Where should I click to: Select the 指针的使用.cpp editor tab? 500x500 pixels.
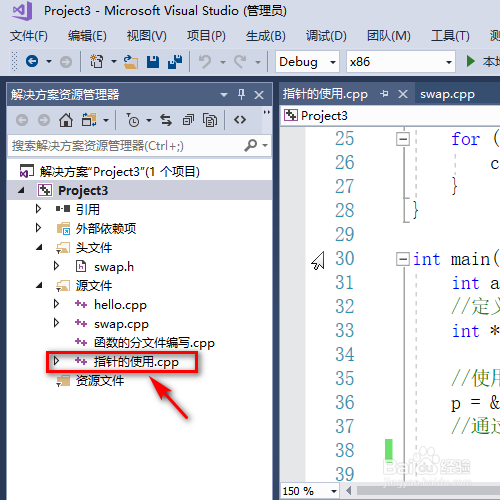coord(325,95)
